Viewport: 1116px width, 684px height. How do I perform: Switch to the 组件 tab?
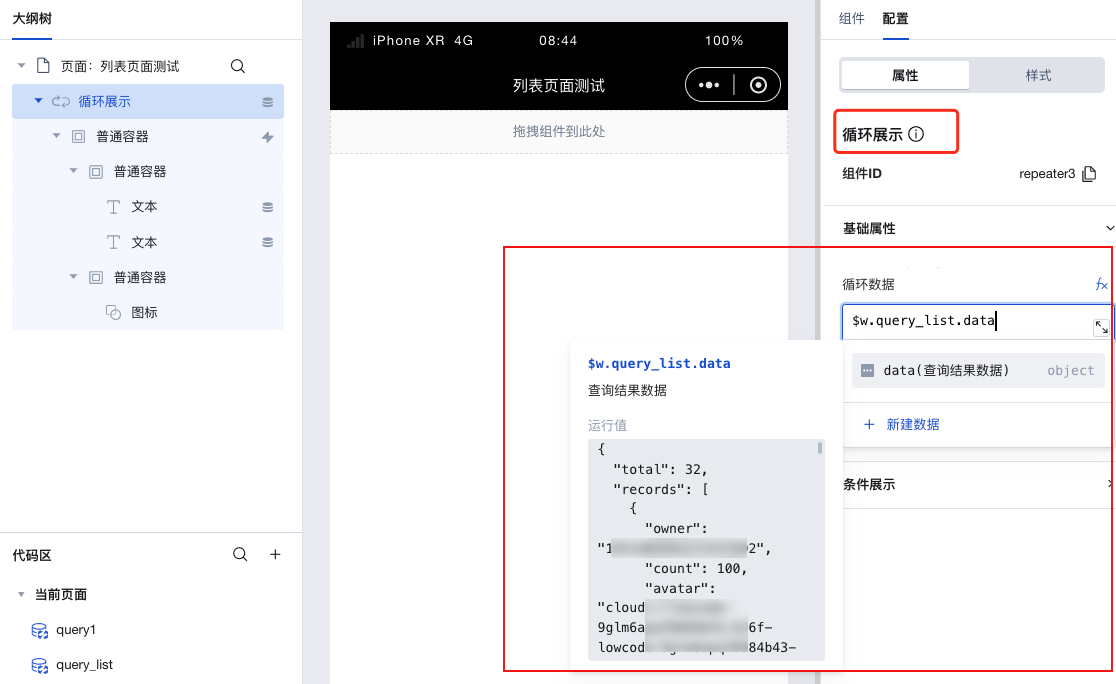coord(851,19)
